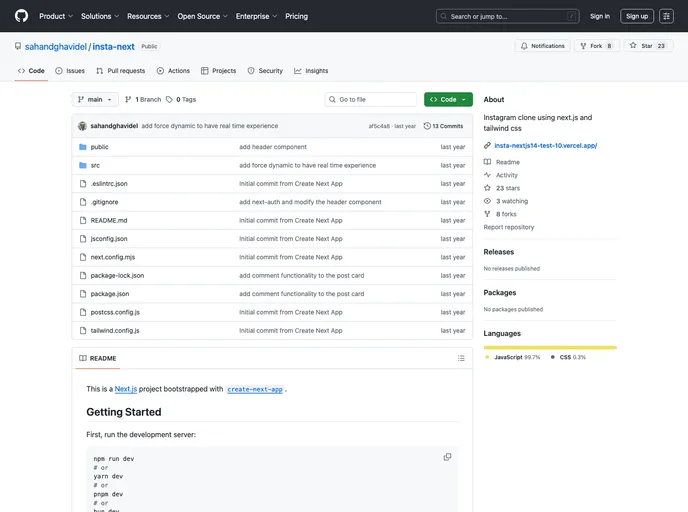Open the README outline icon
The width and height of the screenshot is (688, 512).
(x=461, y=358)
